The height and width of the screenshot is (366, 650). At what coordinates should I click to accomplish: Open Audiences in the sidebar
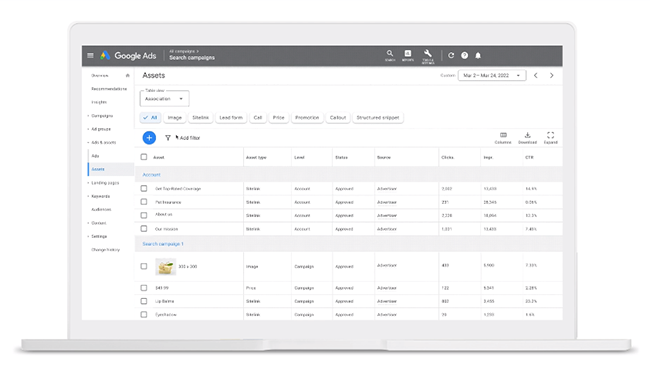click(x=101, y=209)
